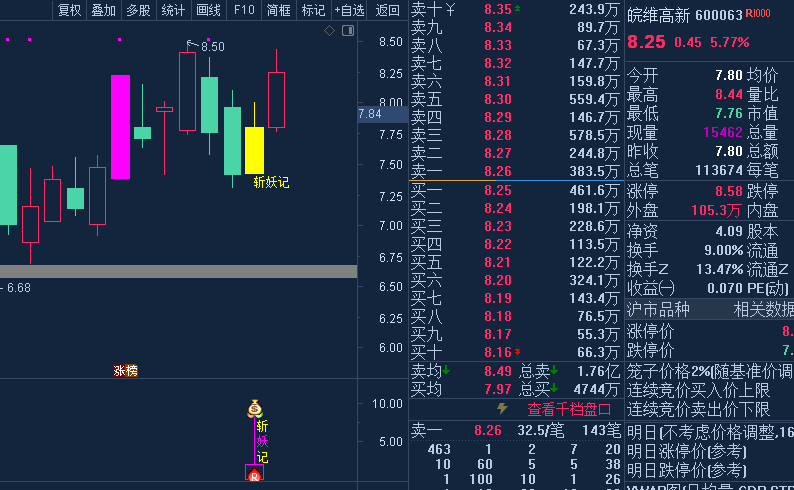Click 返回 to go back

387,10
